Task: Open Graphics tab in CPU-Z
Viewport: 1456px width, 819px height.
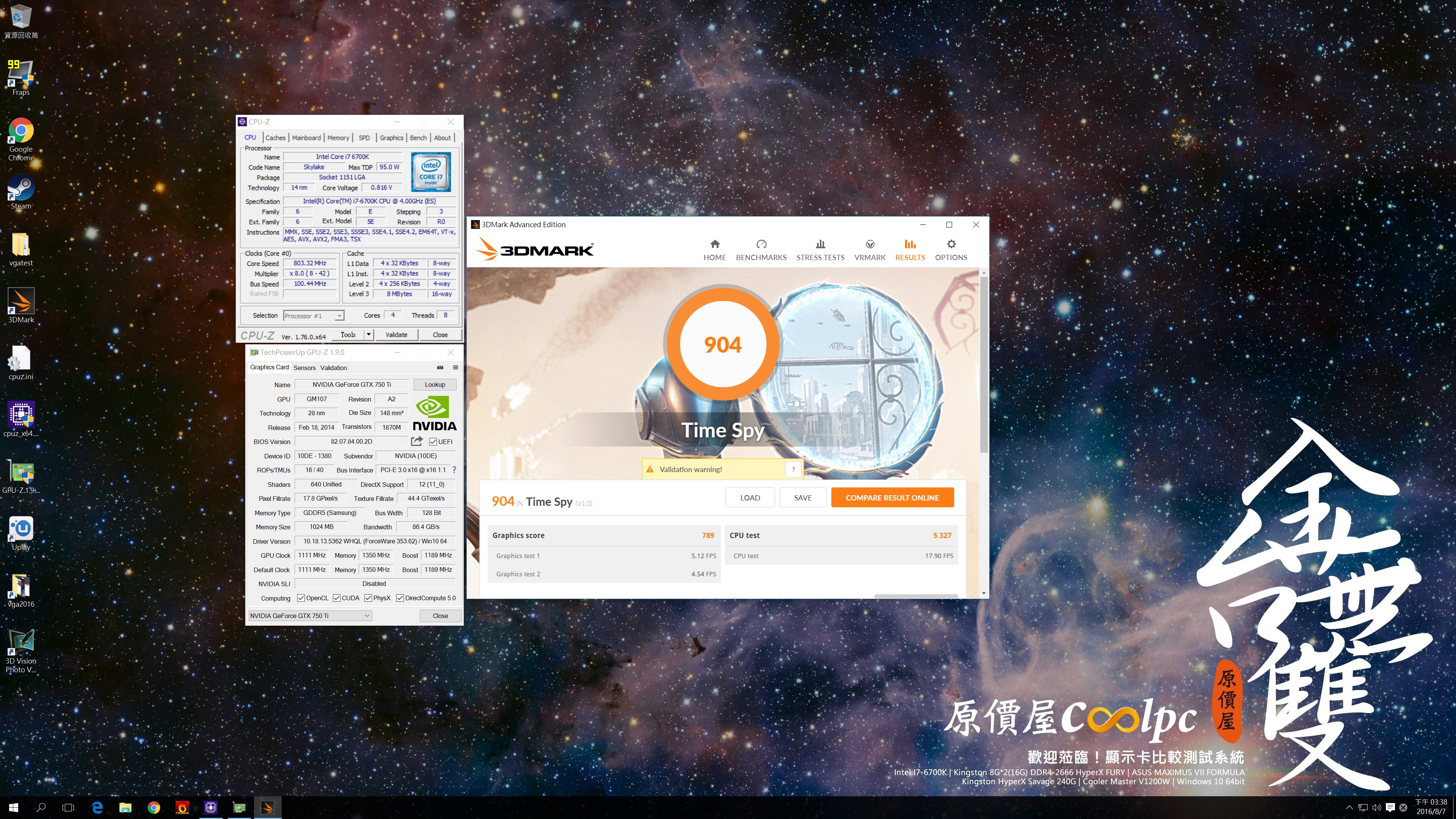Action: [391, 138]
